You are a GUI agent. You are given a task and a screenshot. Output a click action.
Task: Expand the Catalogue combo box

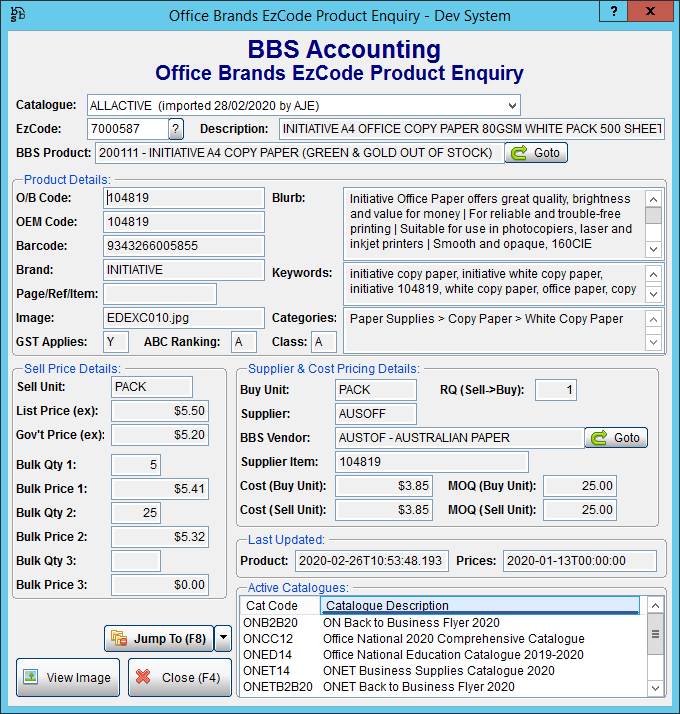click(512, 106)
